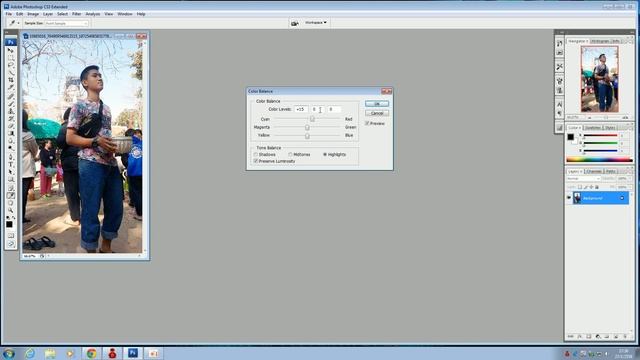Toggle Quick Mask mode icon
This screenshot has width=640, height=360.
point(11,236)
